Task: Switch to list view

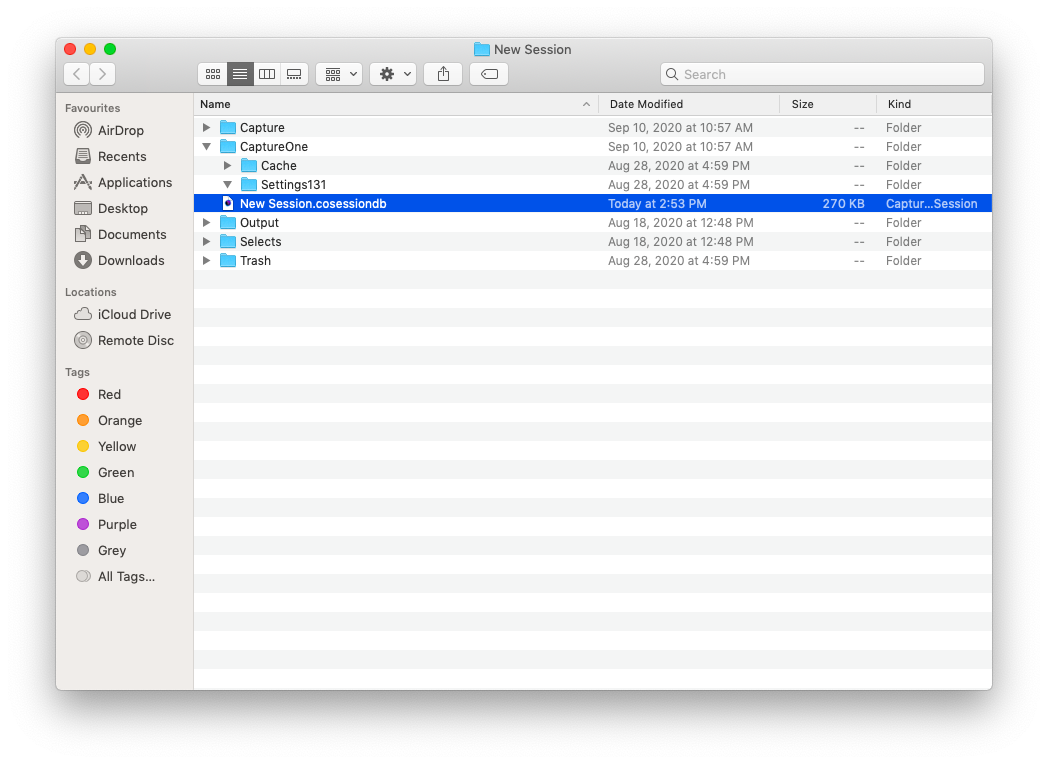Action: [240, 74]
